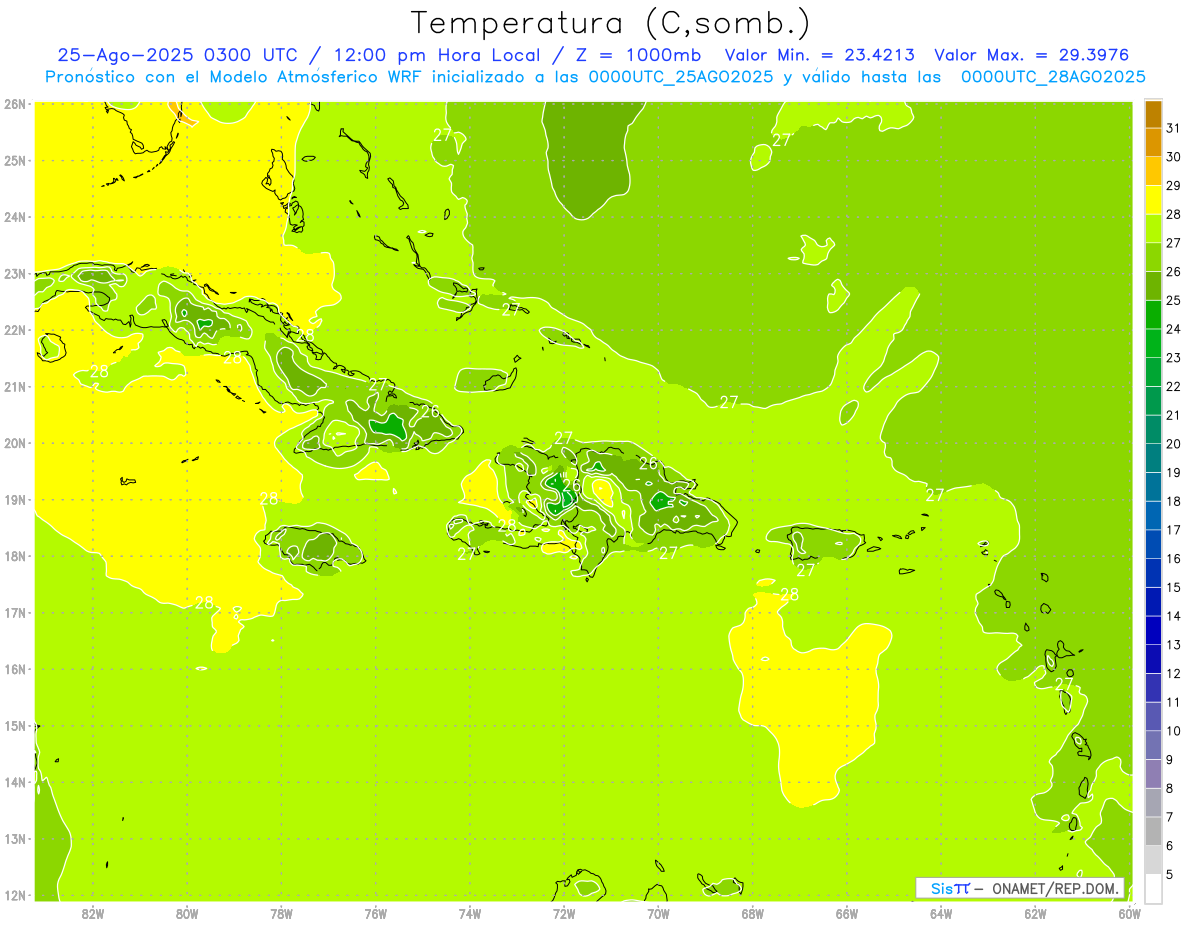Click the longitude axis label 60W
Viewport: 1200px width, 927px height.
click(x=1130, y=913)
